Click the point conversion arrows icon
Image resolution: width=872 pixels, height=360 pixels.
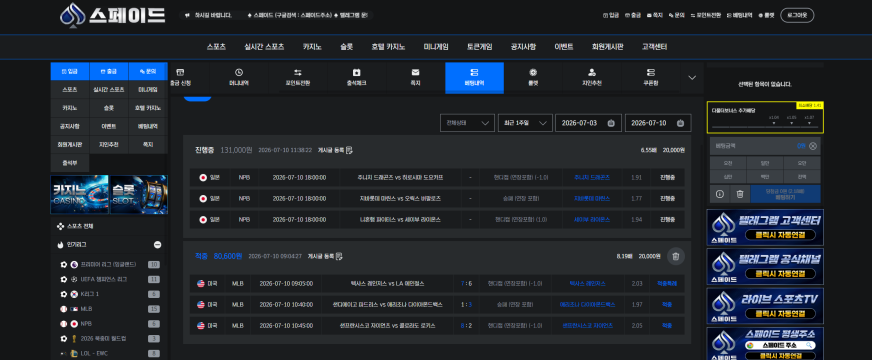click(x=298, y=72)
